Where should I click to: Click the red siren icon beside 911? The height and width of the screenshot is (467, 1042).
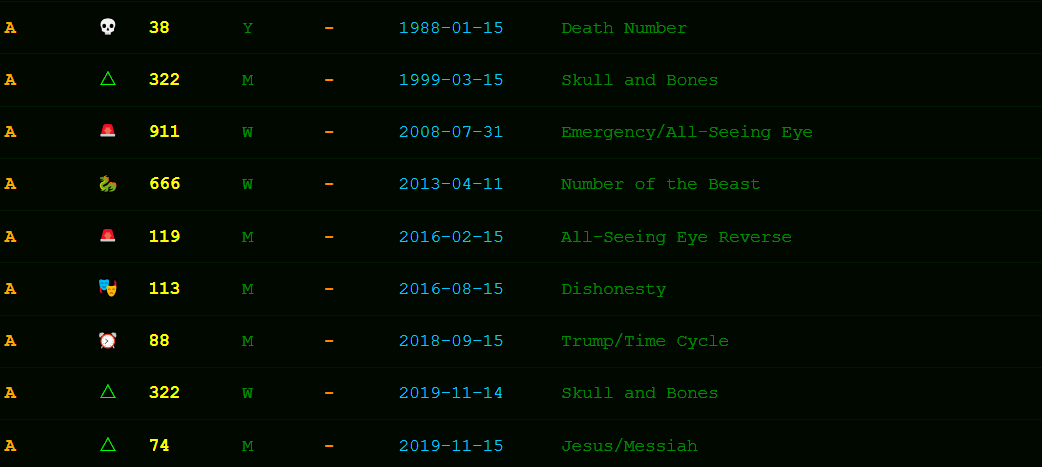pyautogui.click(x=108, y=131)
